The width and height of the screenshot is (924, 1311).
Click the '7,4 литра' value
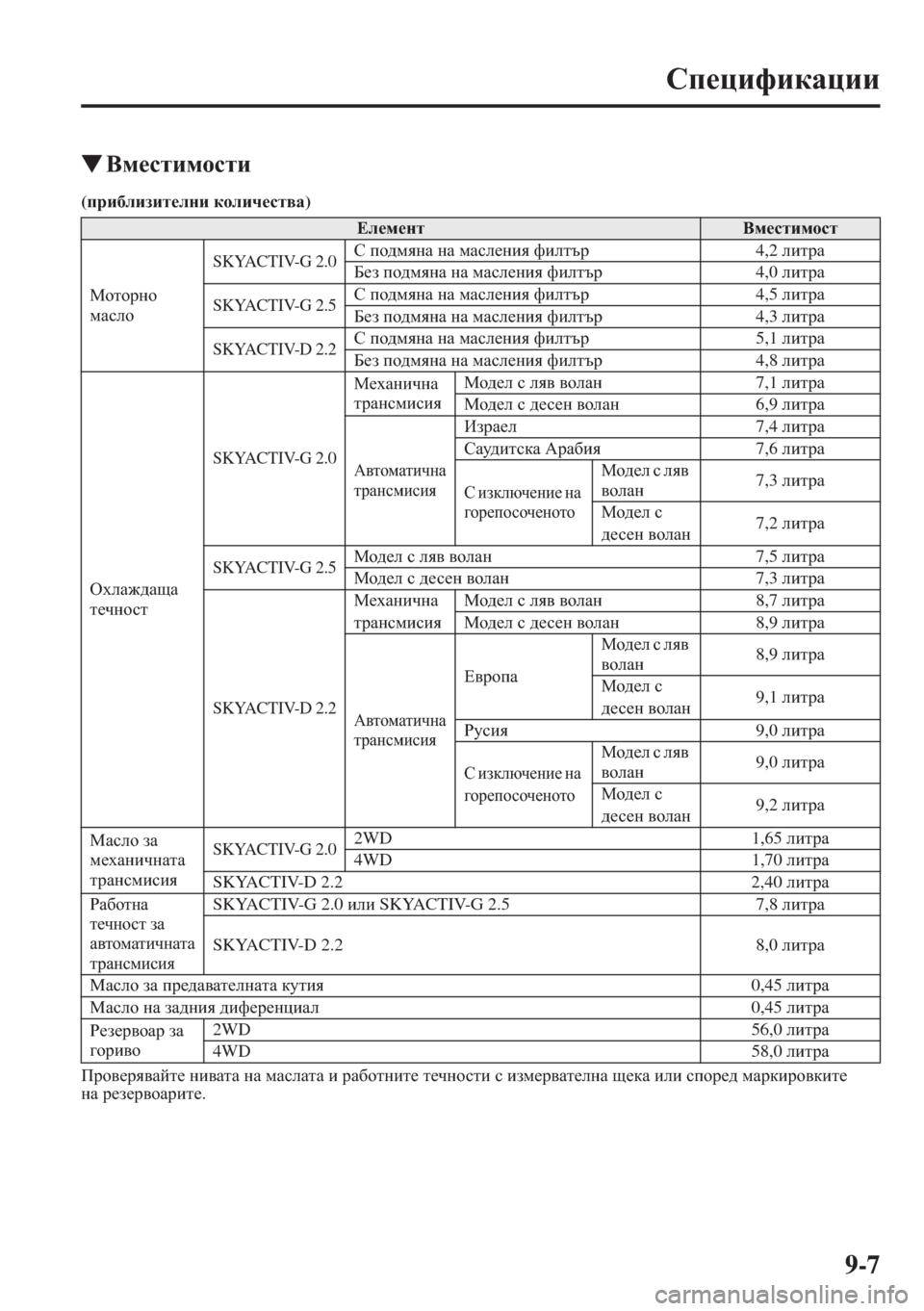point(789,427)
